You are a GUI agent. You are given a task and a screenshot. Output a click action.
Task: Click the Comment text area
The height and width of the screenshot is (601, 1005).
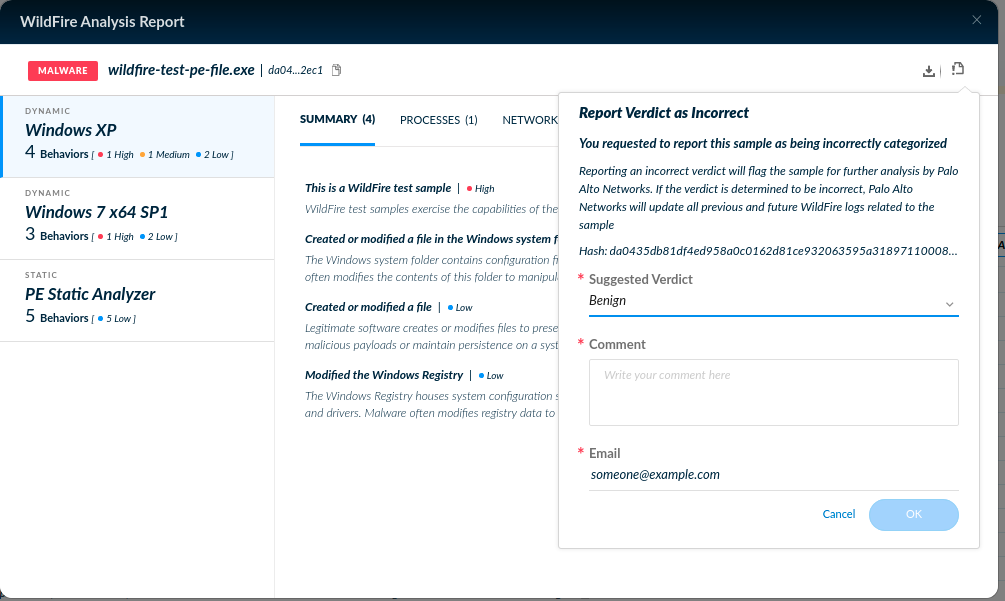(x=774, y=392)
